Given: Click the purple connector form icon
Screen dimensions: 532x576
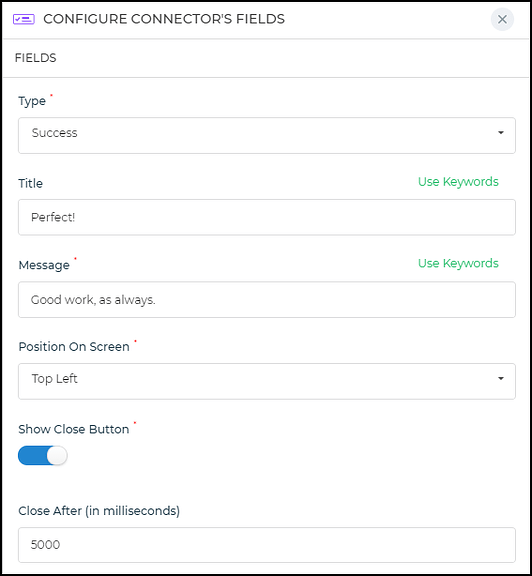Looking at the screenshot, I should [24, 19].
